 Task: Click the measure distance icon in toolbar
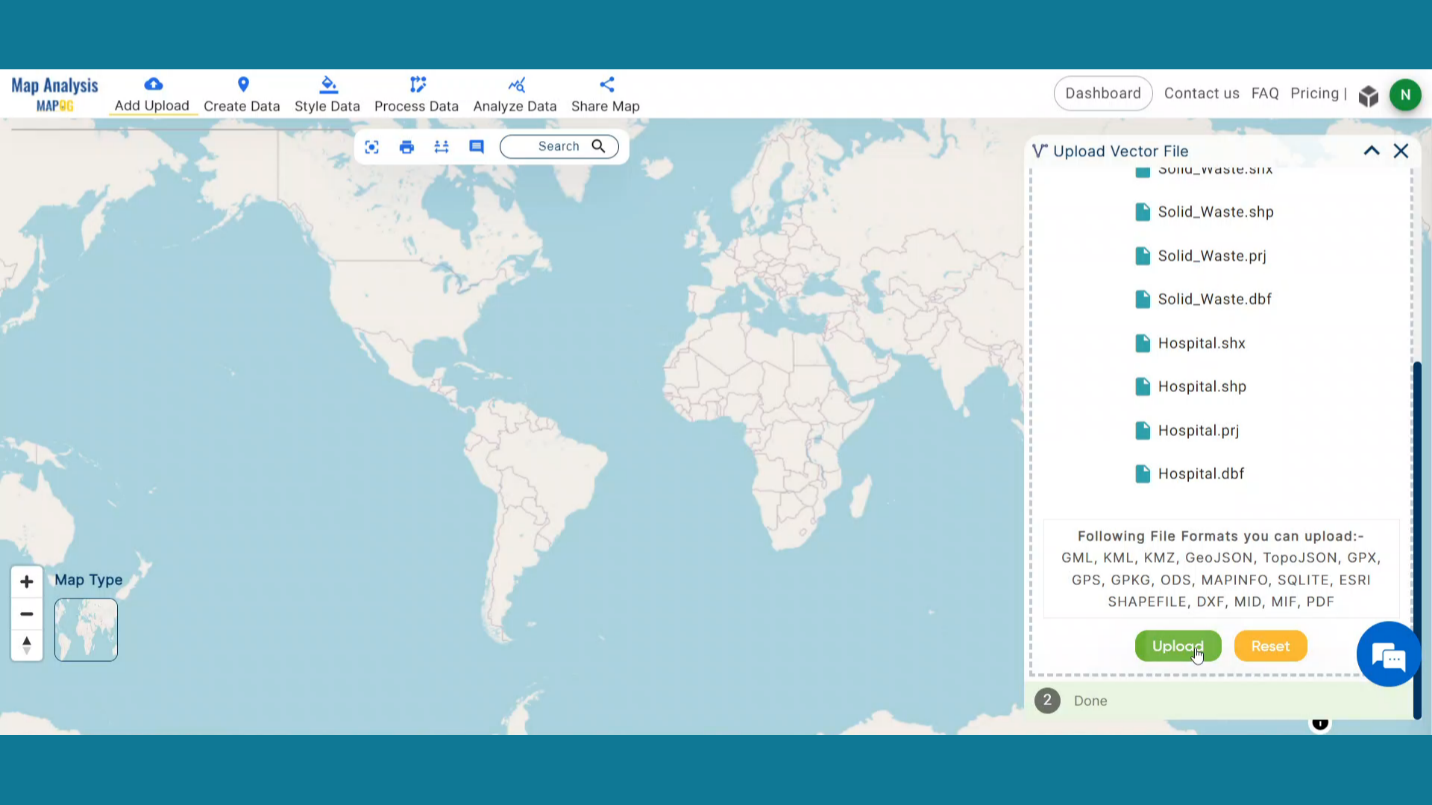tap(441, 147)
